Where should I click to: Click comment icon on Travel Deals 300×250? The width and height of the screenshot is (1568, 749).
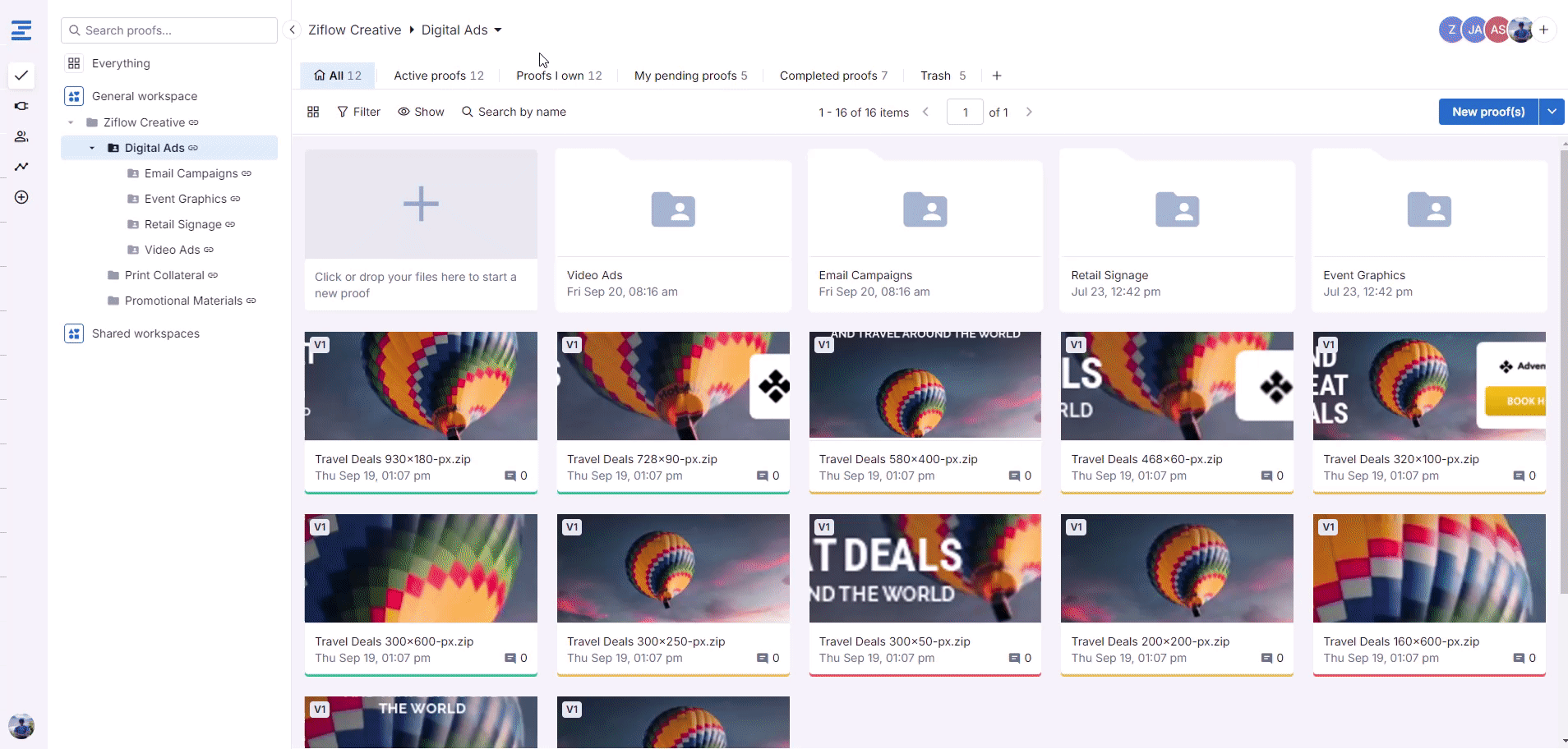(x=762, y=658)
